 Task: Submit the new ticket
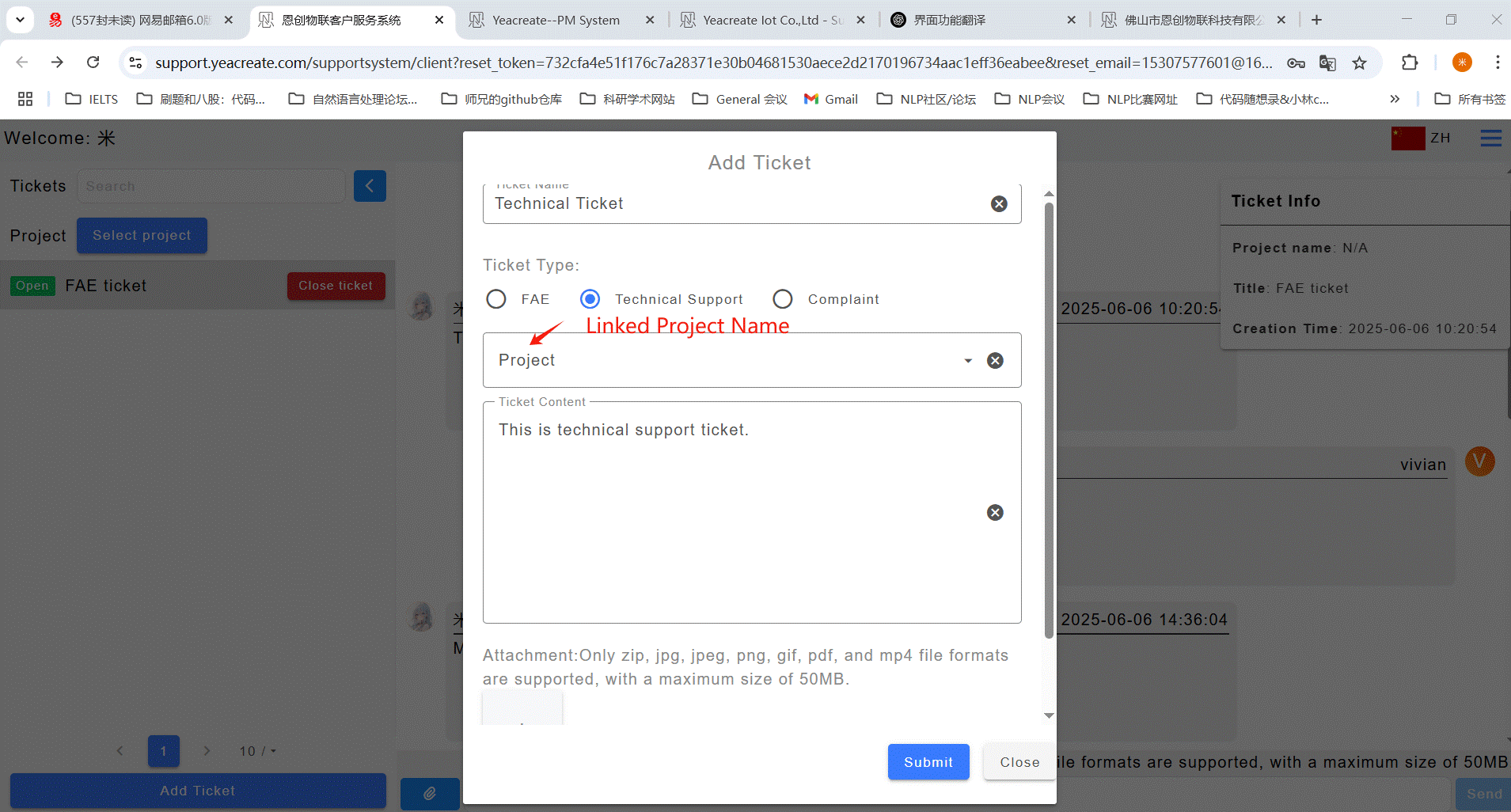tap(928, 762)
